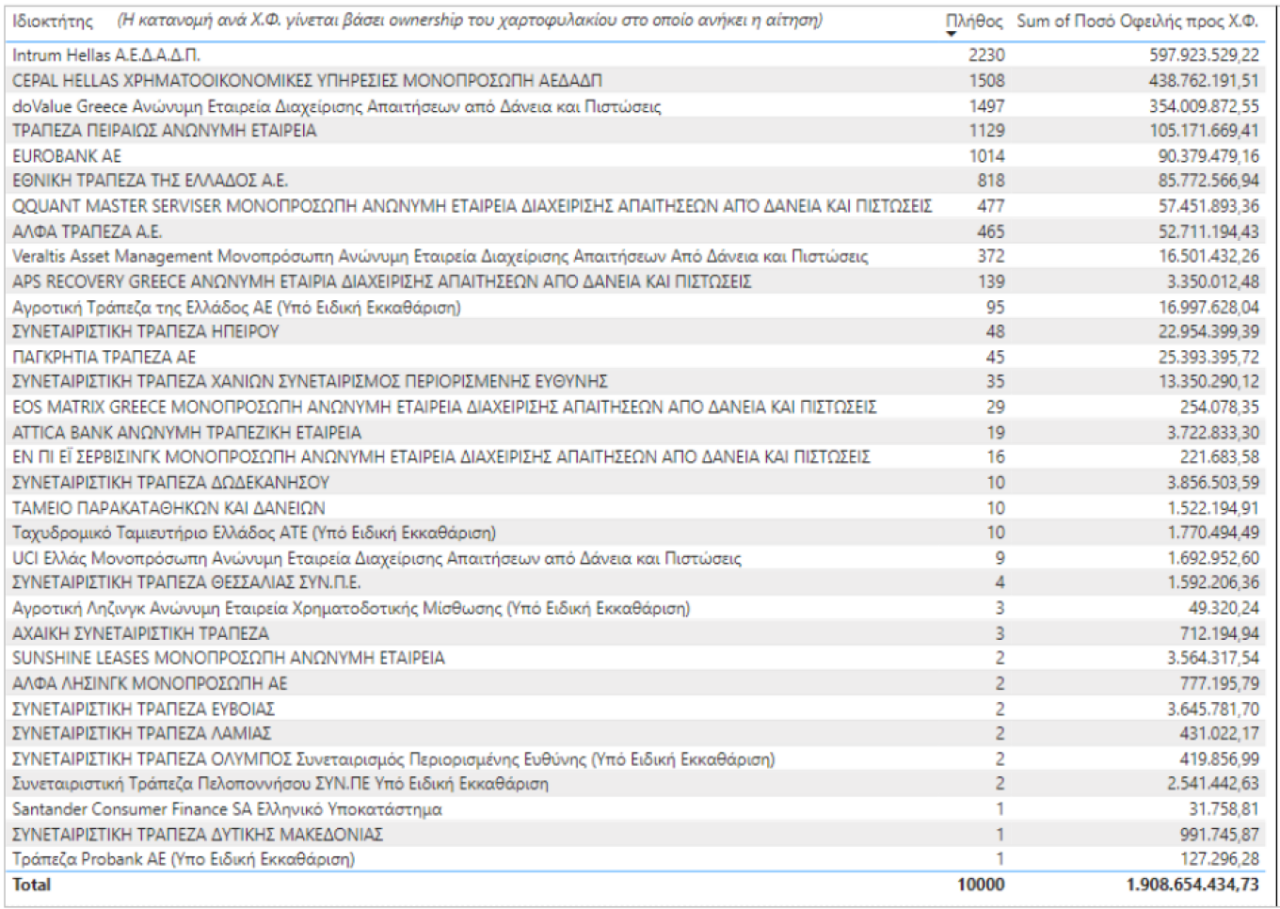Select the ΤΑΜΕΙΟ ΠΑΡΑΚΑΤΑΘΗΚΩΝ ΚΑΙ ΔΑΝΕΙΩΝ row
1280x909 pixels.
(x=168, y=508)
